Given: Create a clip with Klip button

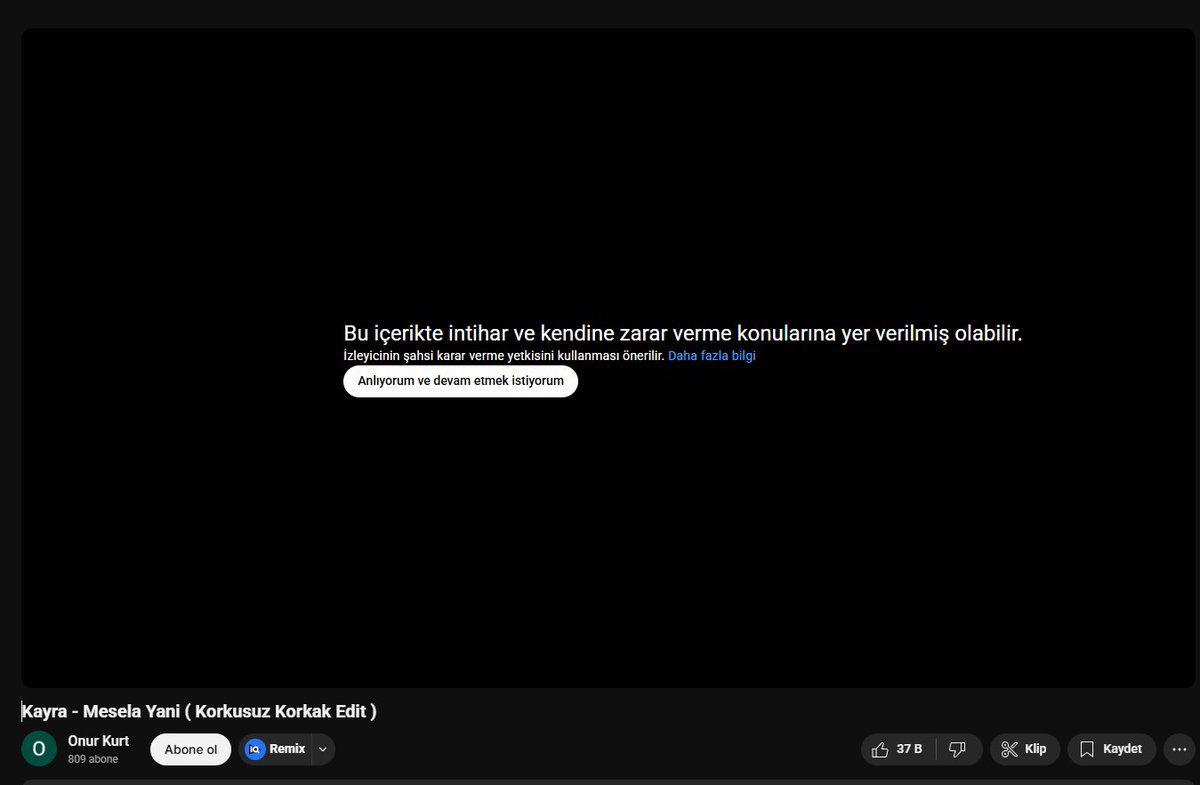Looking at the screenshot, I should tap(1024, 749).
